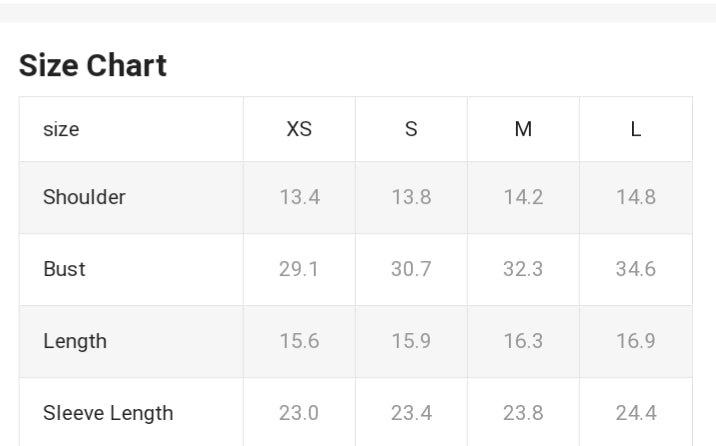The image size is (716, 446).
Task: Click the M bust value 32.3
Action: point(523,269)
